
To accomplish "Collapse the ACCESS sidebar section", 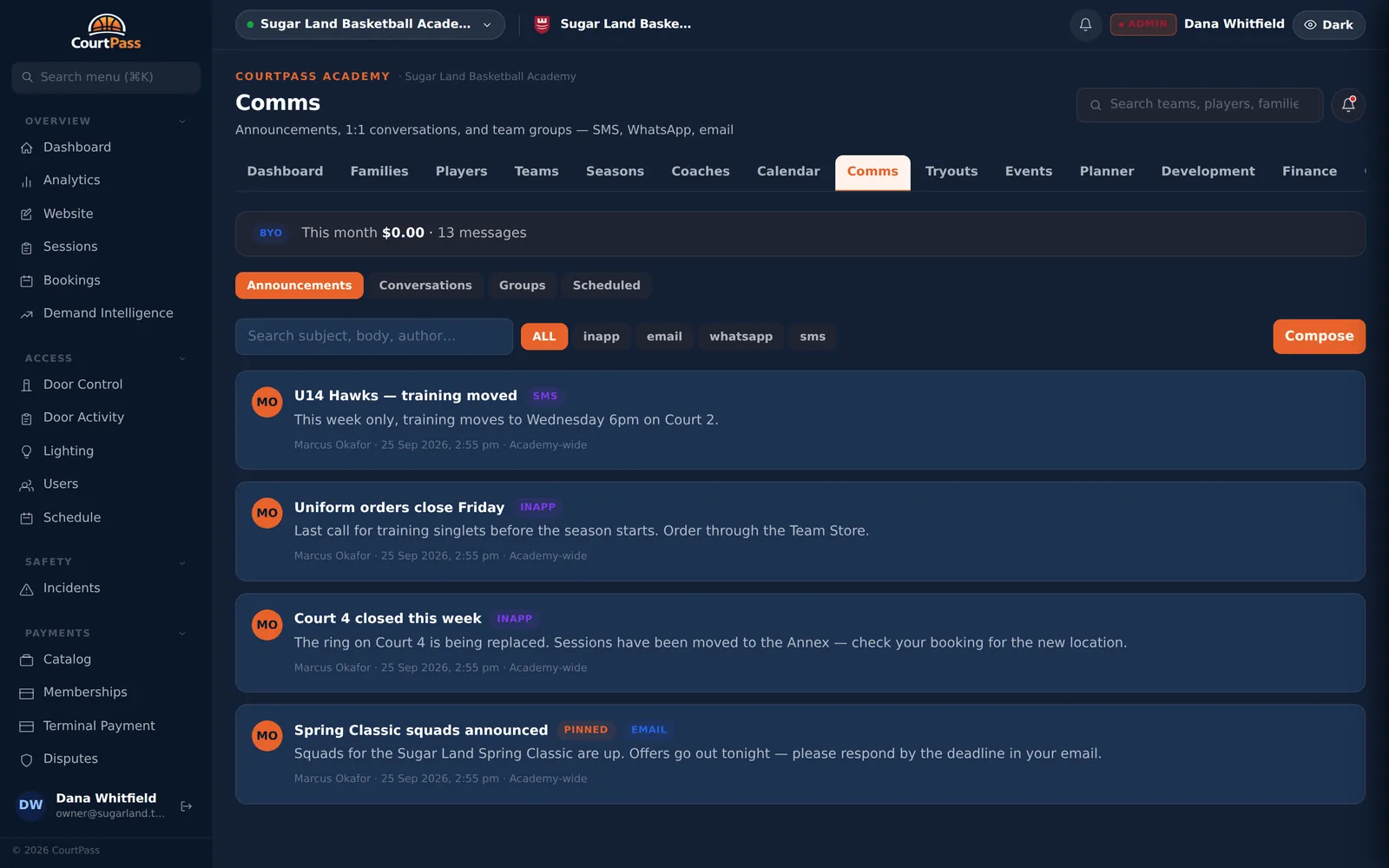I will 182,358.
